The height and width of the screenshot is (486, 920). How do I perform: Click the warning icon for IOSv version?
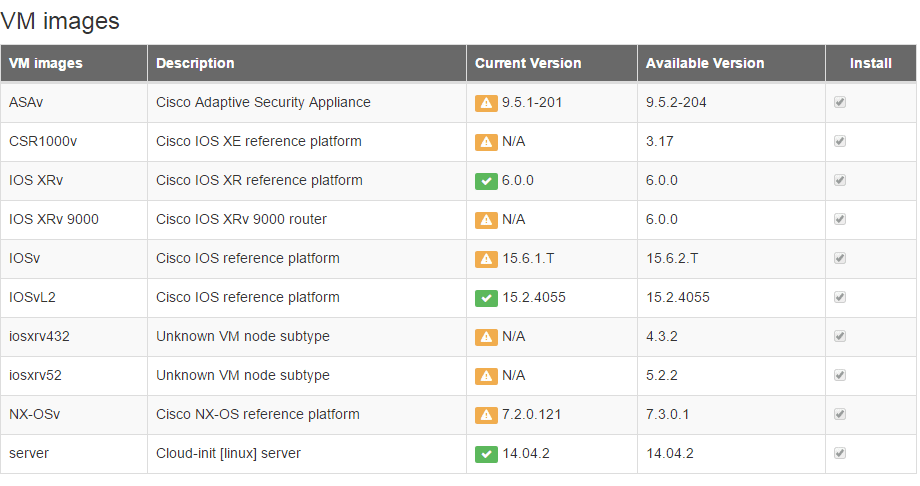click(x=486, y=259)
